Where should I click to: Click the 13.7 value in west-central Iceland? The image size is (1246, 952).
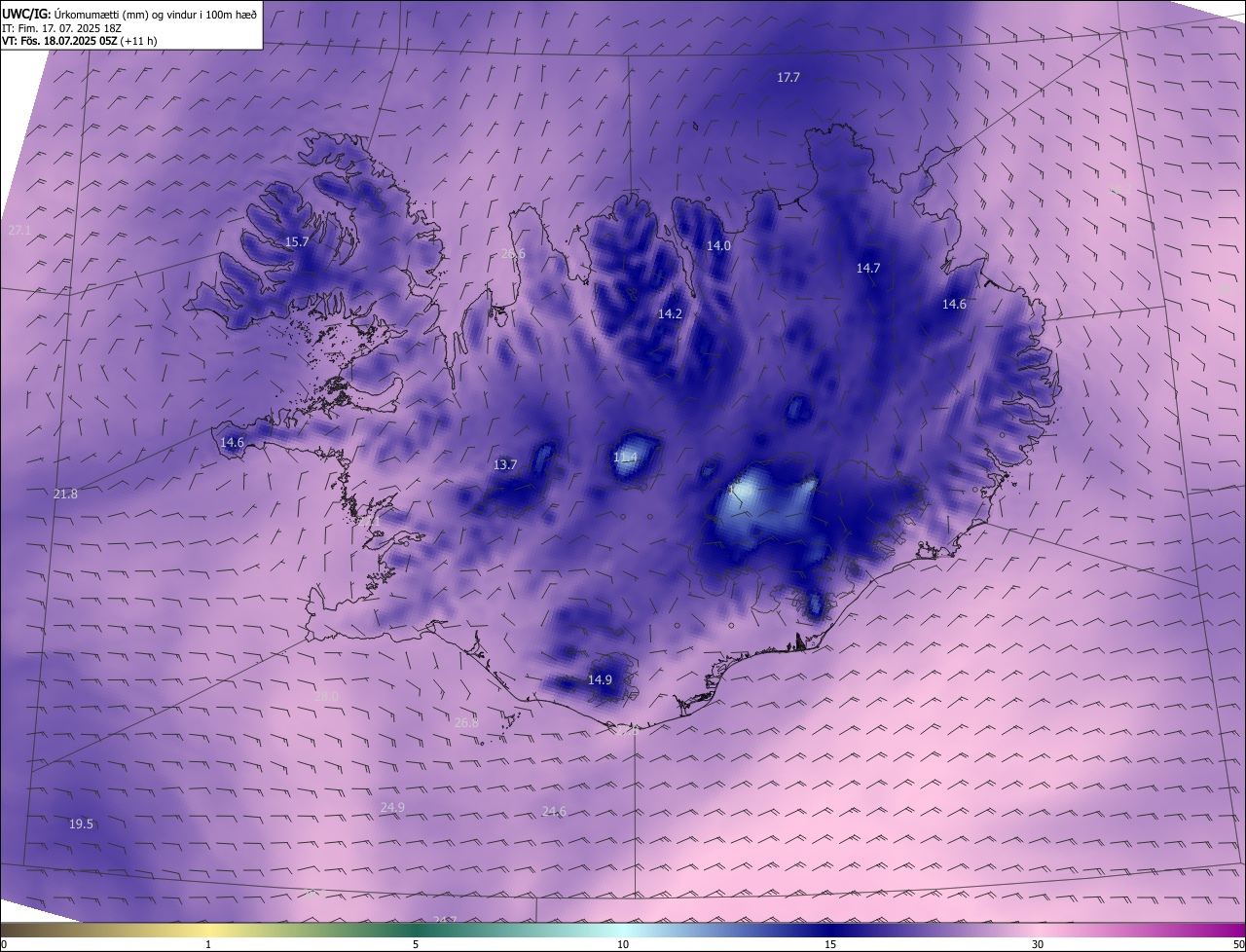(x=505, y=464)
